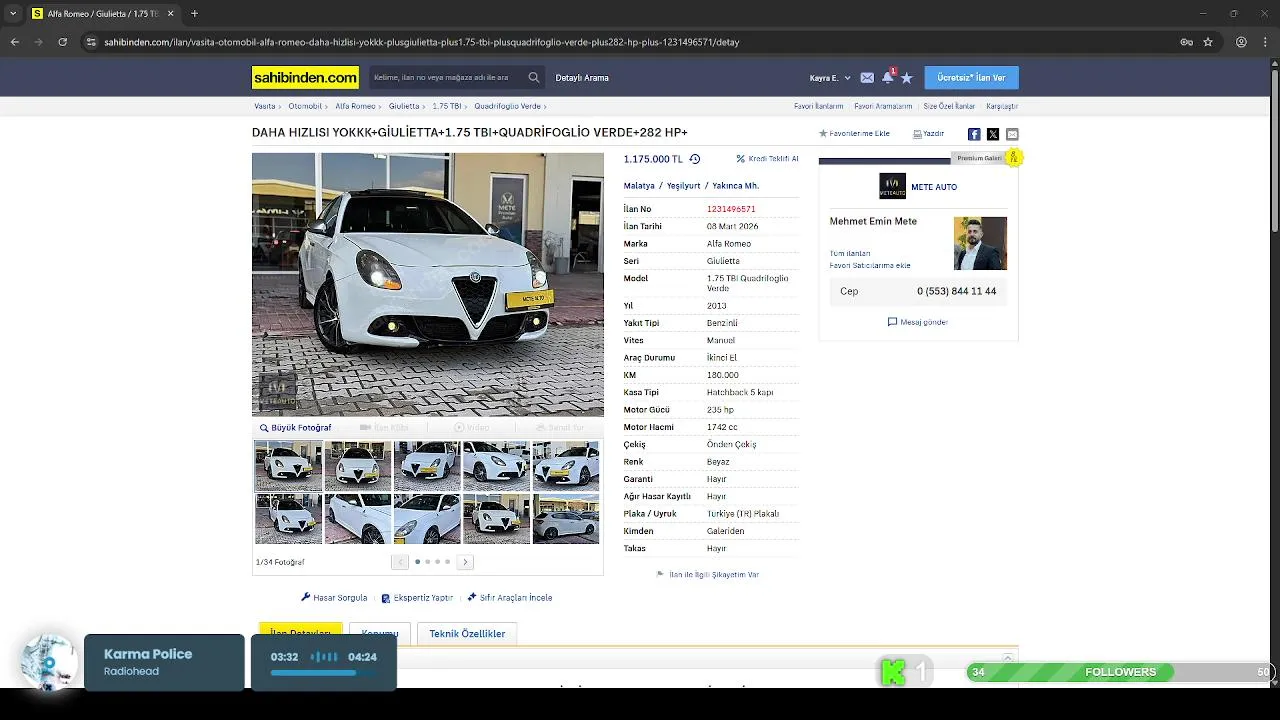Switch to İlan Detayları tab
The image size is (1280, 720).
click(301, 633)
